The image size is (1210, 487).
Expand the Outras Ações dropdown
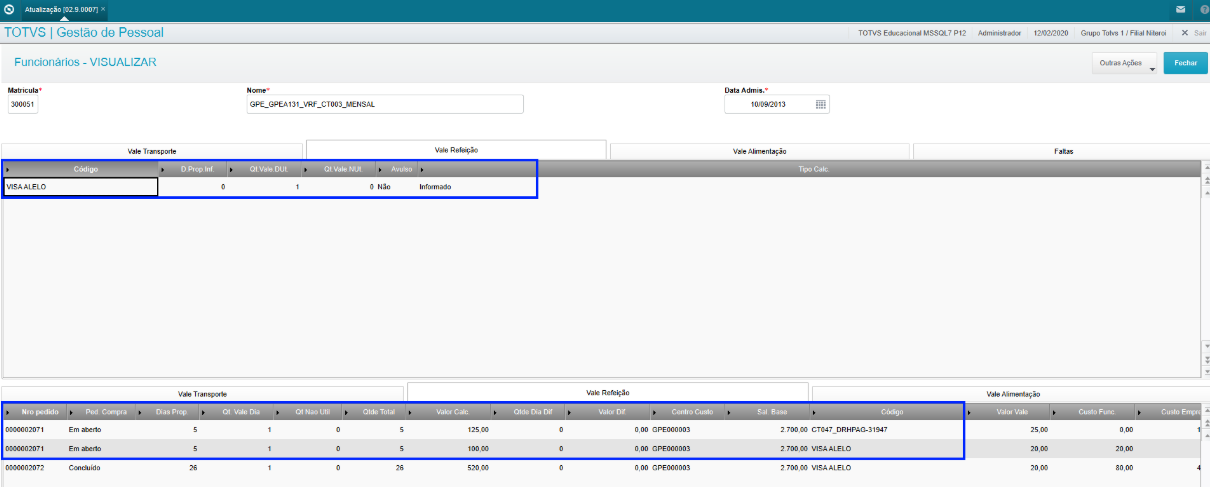click(x=1124, y=63)
